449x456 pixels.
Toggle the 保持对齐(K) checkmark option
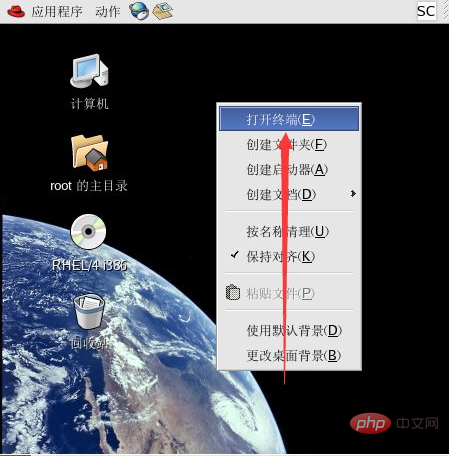point(289,256)
